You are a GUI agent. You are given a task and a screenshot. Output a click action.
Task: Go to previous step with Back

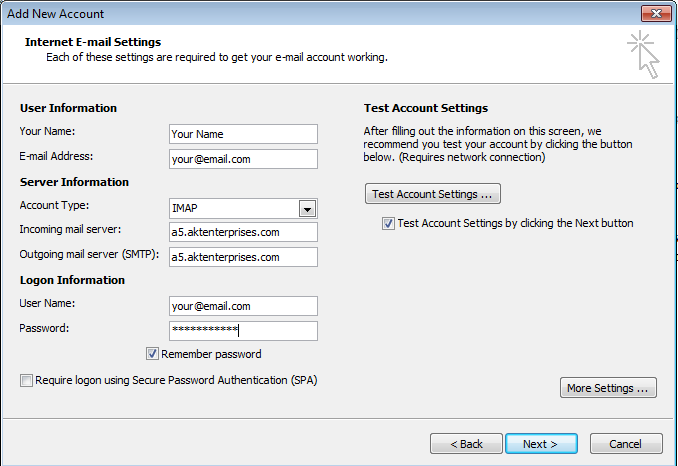click(466, 444)
